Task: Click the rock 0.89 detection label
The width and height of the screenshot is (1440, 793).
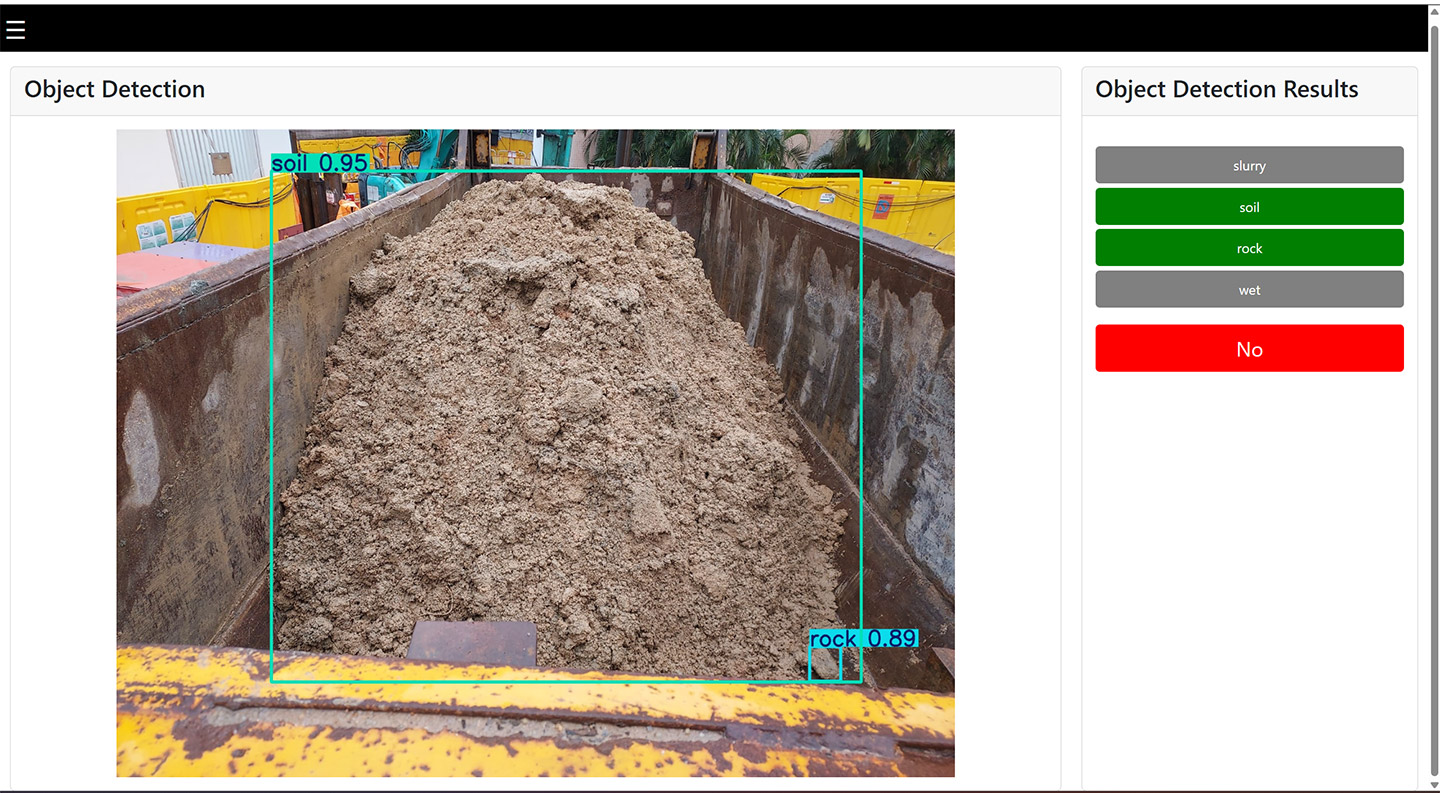Action: (863, 638)
